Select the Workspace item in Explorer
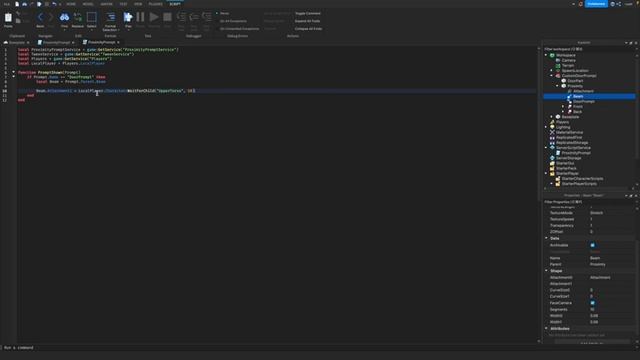This screenshot has width=640, height=360. (x=565, y=55)
